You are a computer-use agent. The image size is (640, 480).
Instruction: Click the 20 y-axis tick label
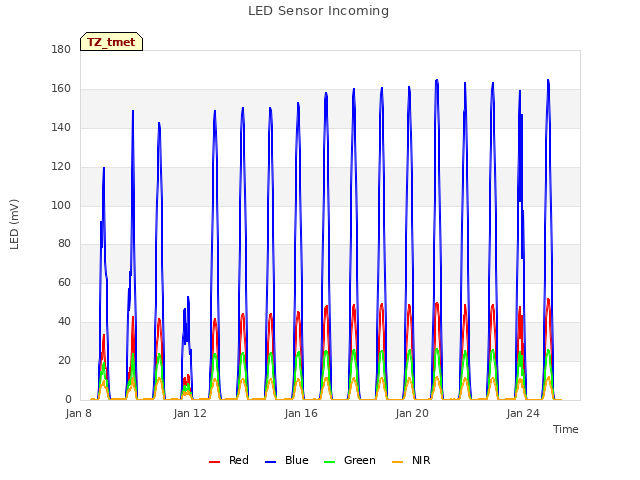click(x=64, y=360)
